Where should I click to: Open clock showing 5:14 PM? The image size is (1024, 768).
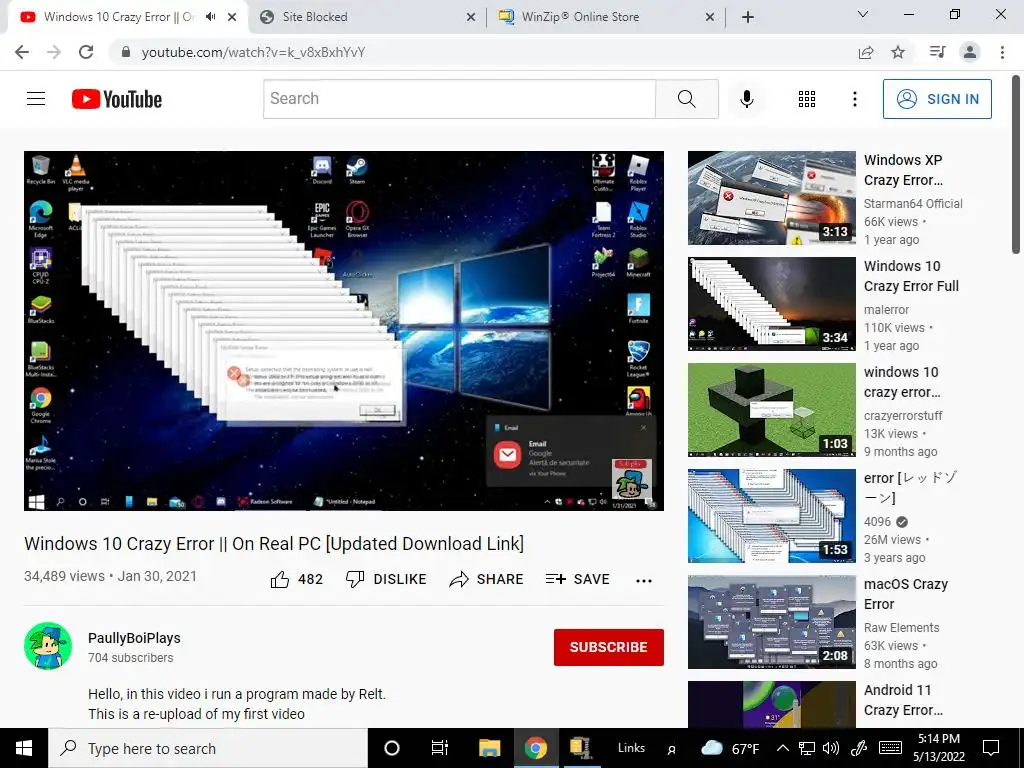click(x=939, y=748)
